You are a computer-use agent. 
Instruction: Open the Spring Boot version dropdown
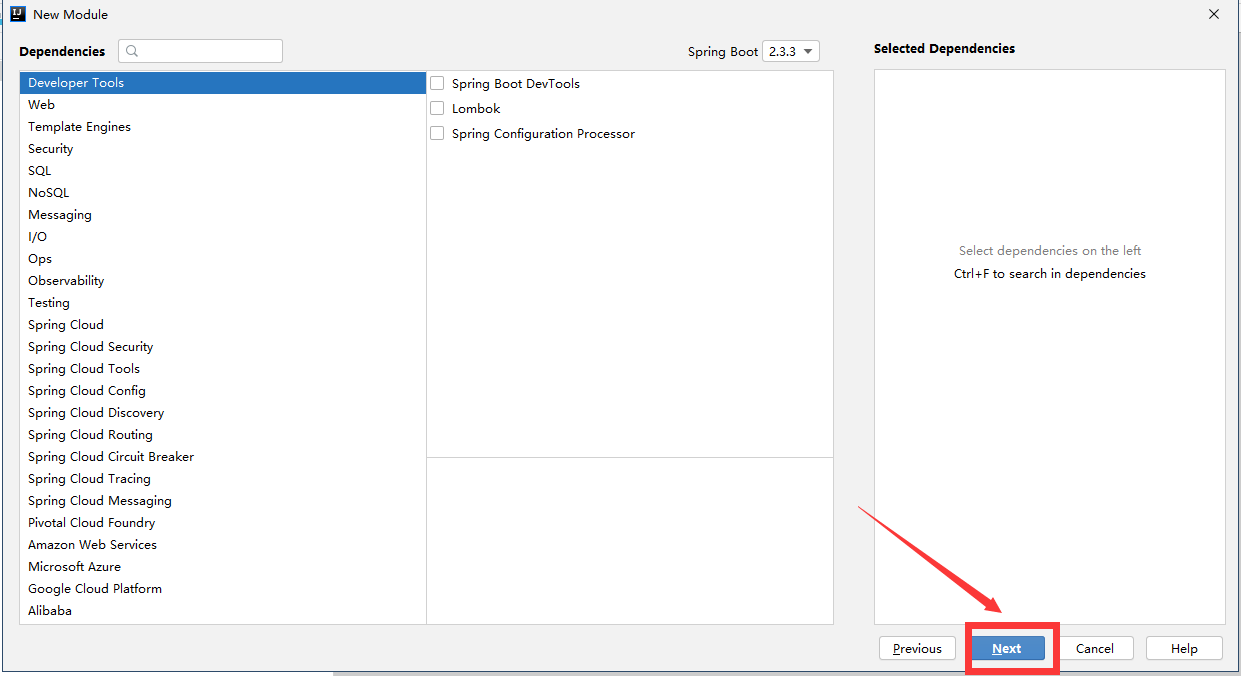click(790, 51)
